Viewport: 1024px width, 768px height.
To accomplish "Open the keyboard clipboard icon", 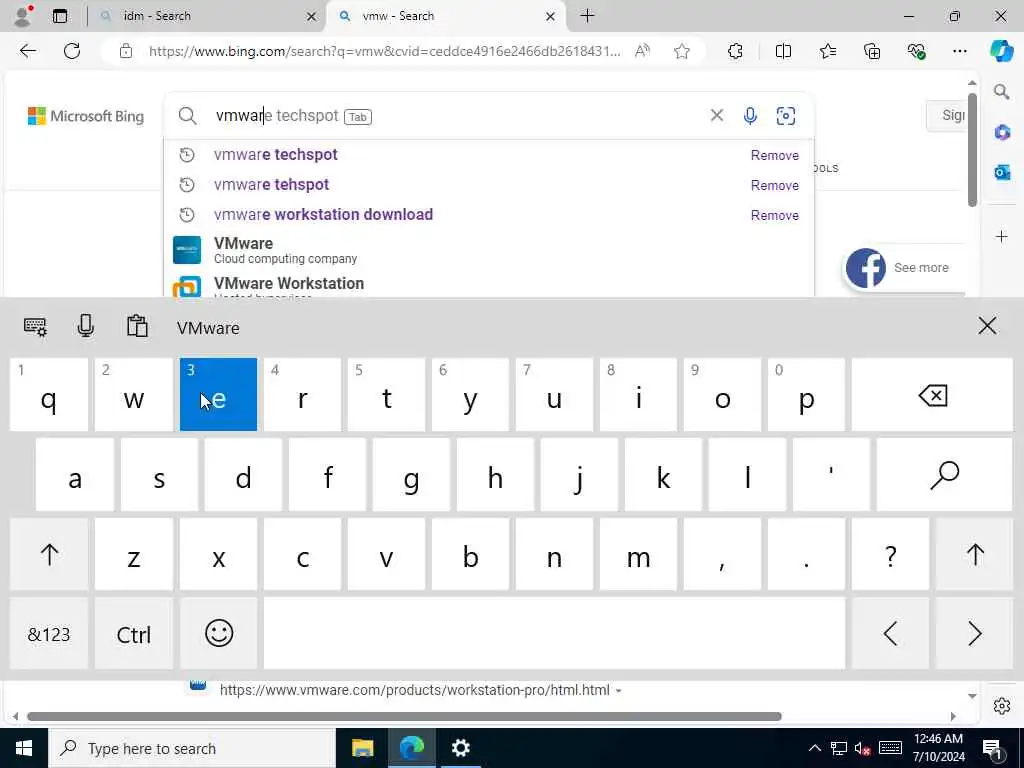I will pos(137,326).
